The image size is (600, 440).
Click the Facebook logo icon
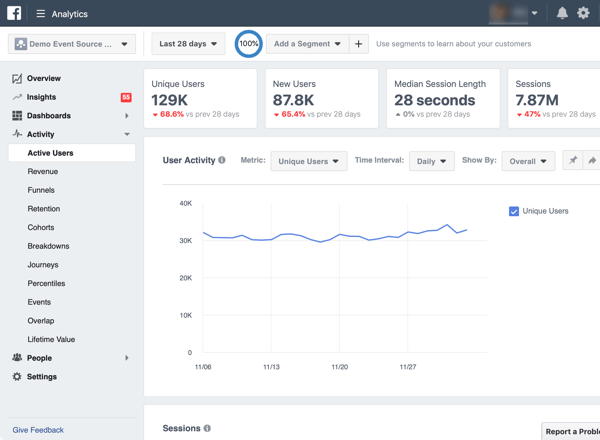[x=14, y=13]
